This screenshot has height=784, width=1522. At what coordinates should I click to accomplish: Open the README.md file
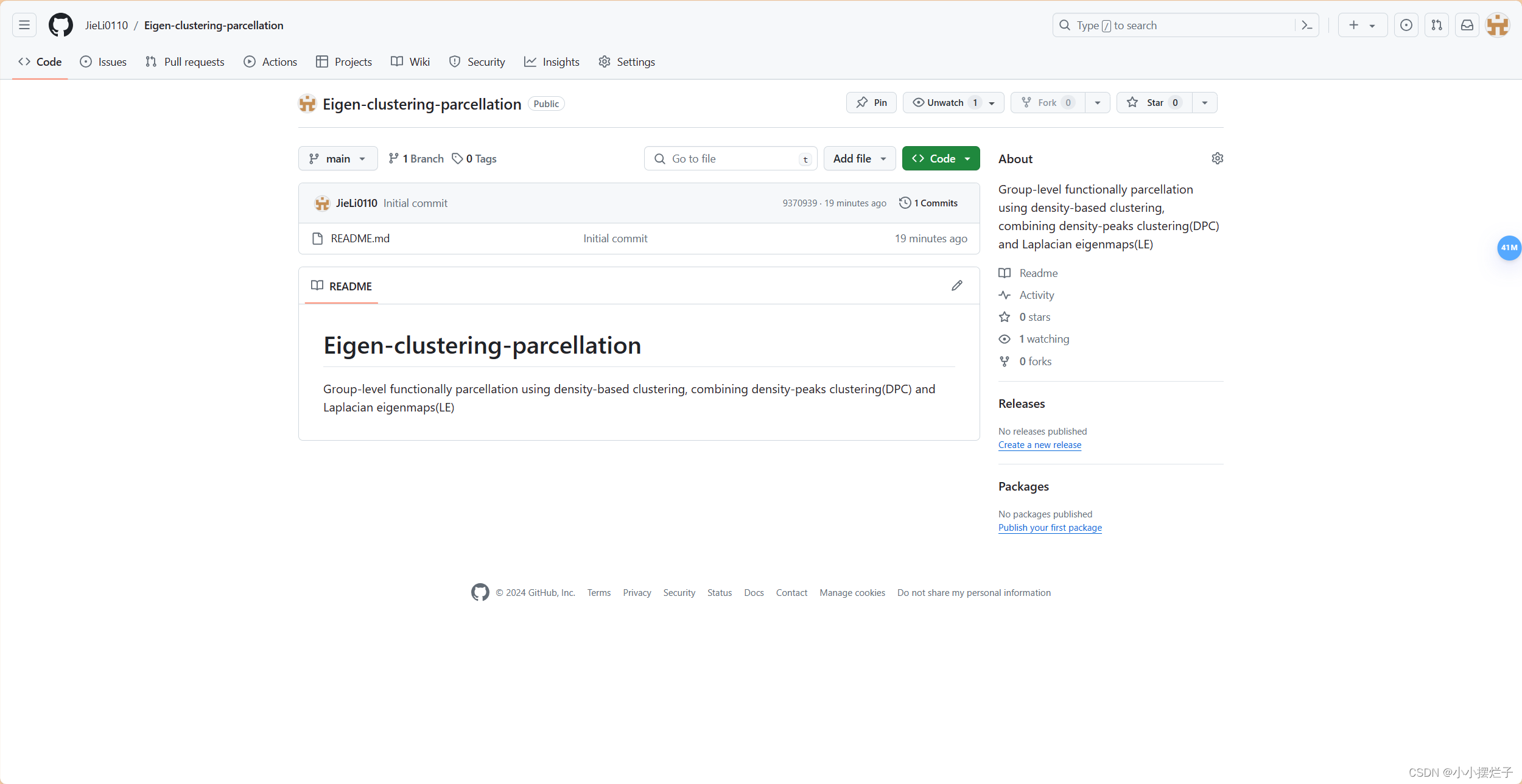point(360,239)
